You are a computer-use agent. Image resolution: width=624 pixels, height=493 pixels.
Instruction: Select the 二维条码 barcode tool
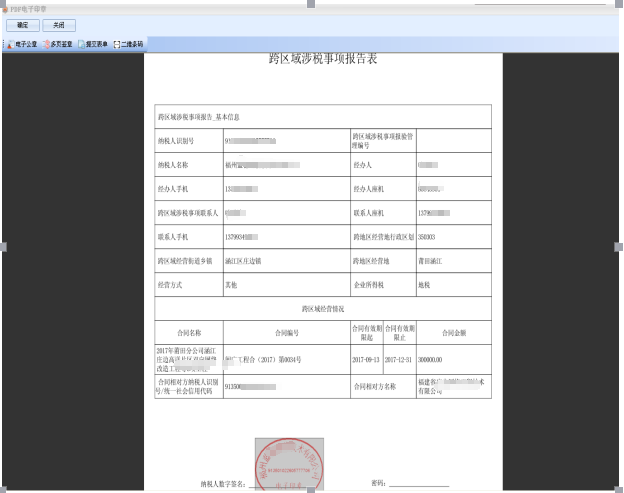coord(128,44)
